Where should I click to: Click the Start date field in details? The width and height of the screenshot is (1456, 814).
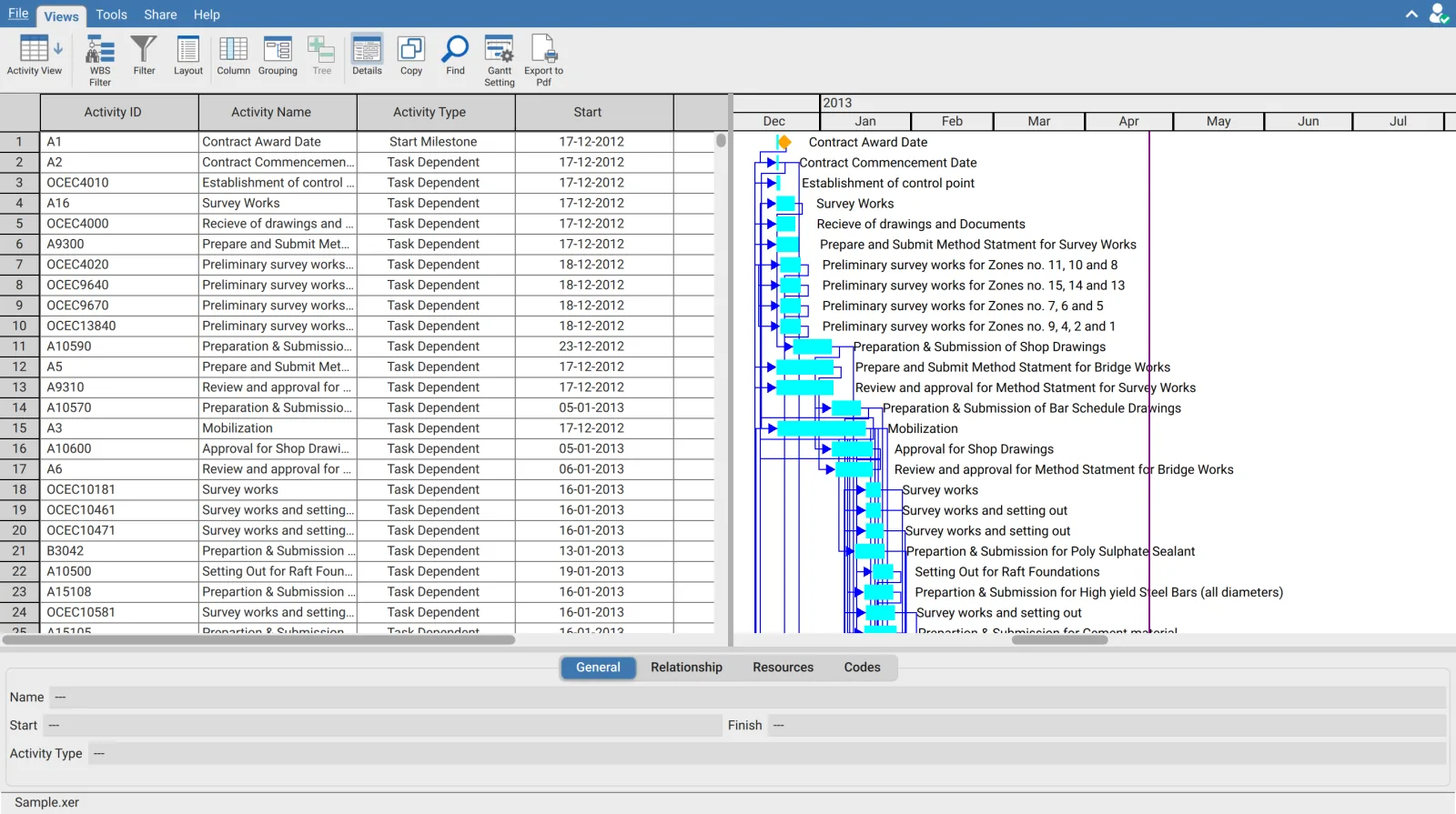pos(382,726)
